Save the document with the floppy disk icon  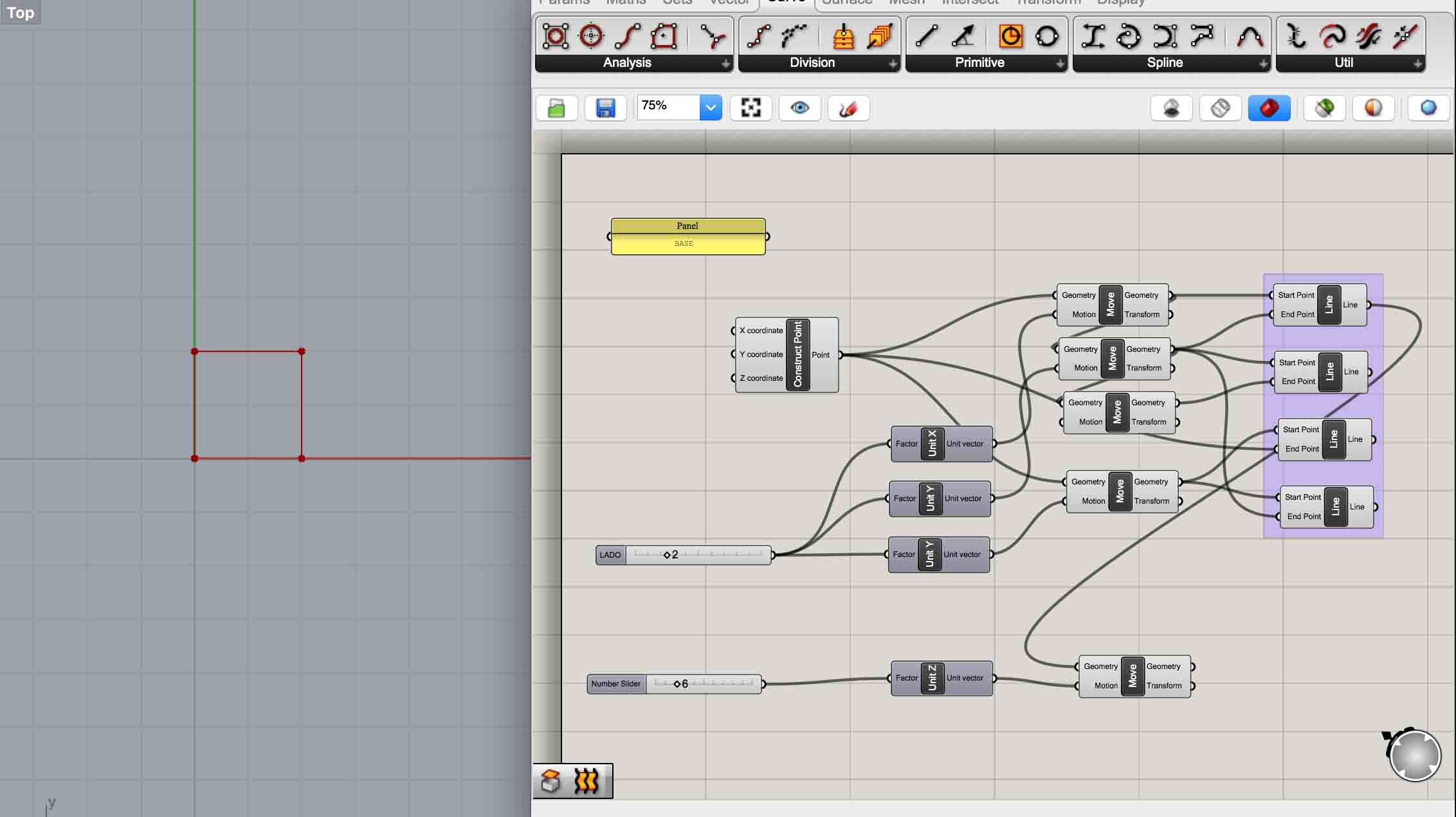point(605,108)
